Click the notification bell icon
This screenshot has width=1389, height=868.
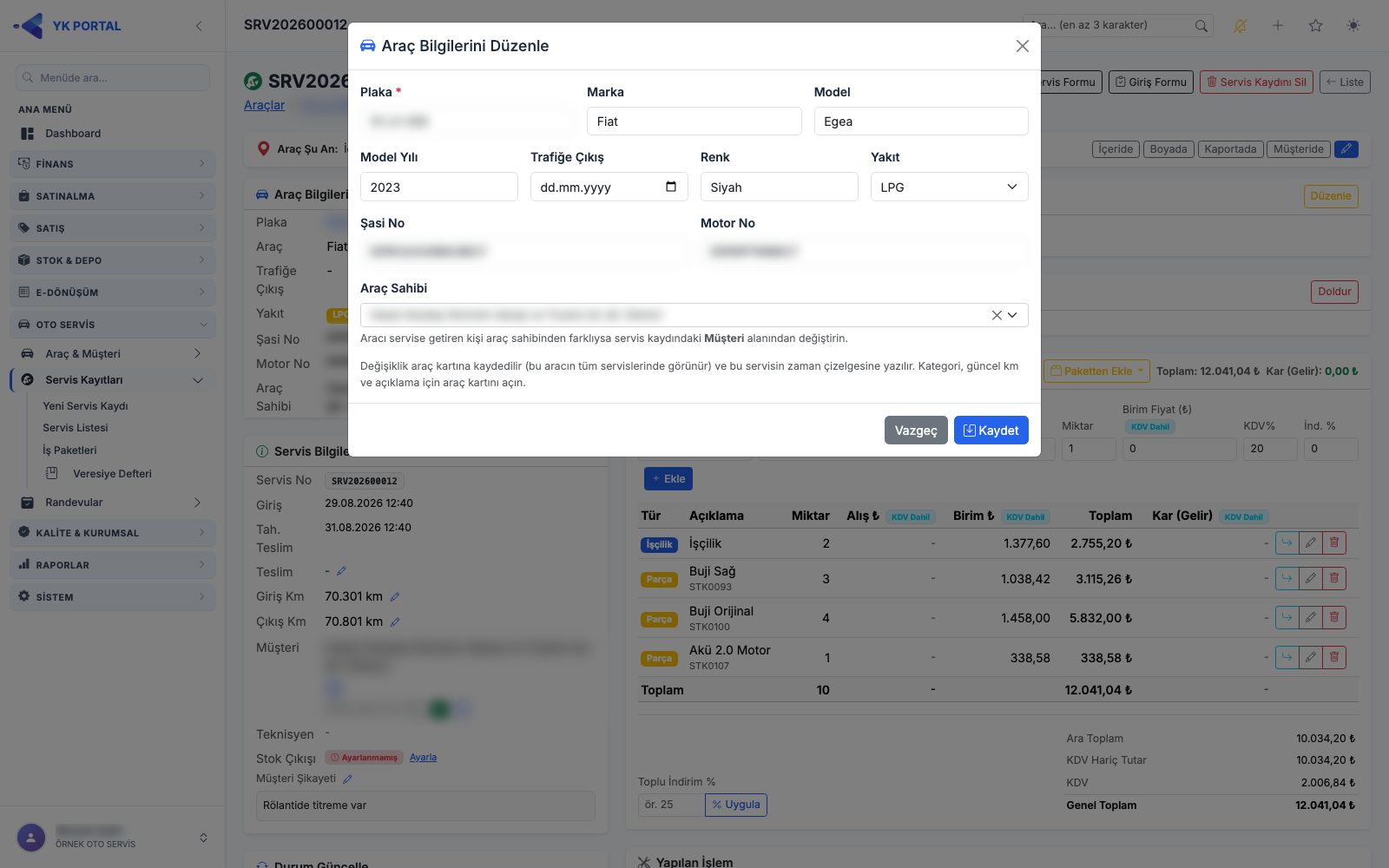[x=1240, y=25]
